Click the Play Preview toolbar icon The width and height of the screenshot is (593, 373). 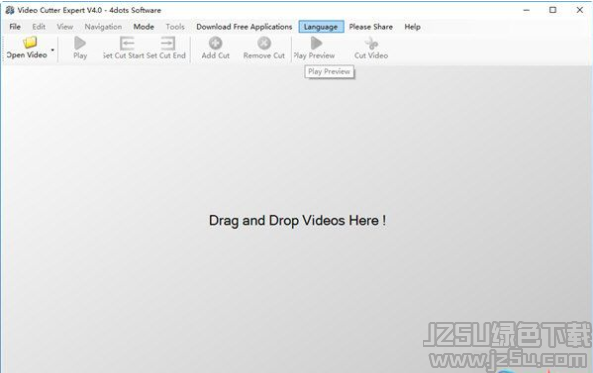tap(316, 43)
